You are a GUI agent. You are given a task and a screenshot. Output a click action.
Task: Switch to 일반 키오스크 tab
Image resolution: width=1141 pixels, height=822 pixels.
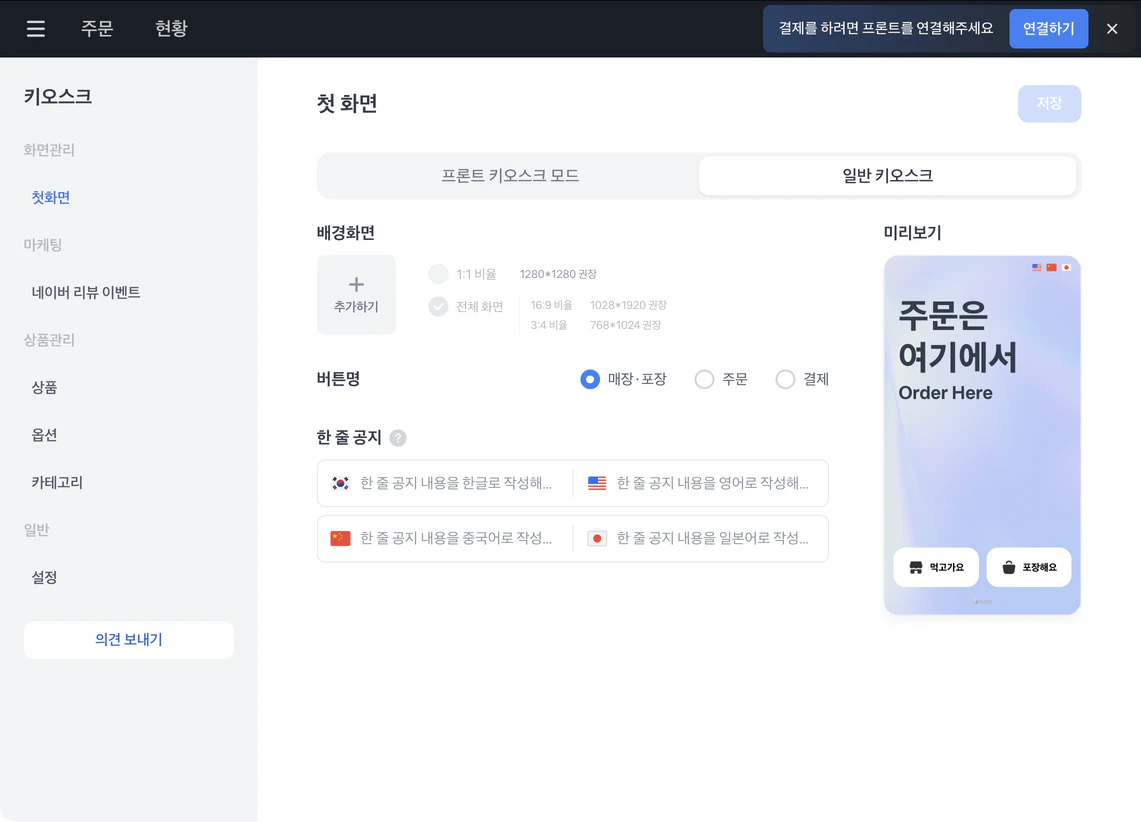[887, 175]
